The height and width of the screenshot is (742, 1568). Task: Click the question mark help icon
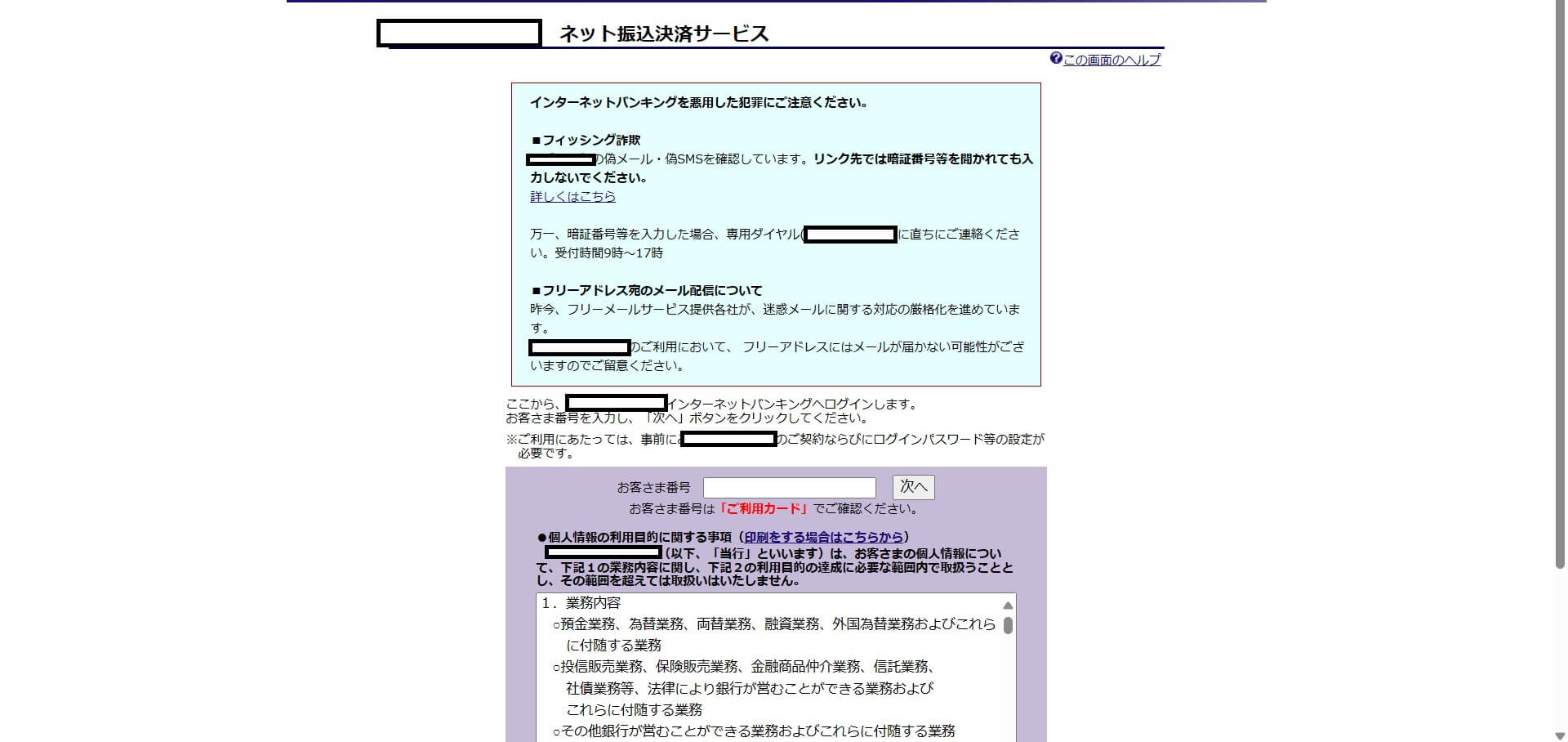[1055, 59]
